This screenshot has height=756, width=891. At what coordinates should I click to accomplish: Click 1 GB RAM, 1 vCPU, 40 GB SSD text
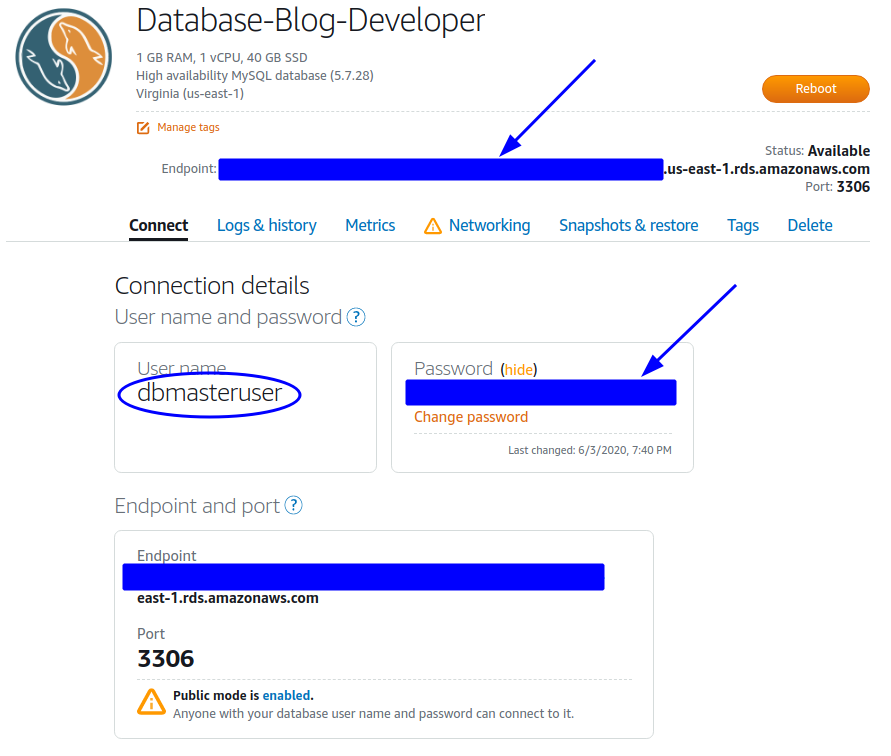tap(222, 57)
